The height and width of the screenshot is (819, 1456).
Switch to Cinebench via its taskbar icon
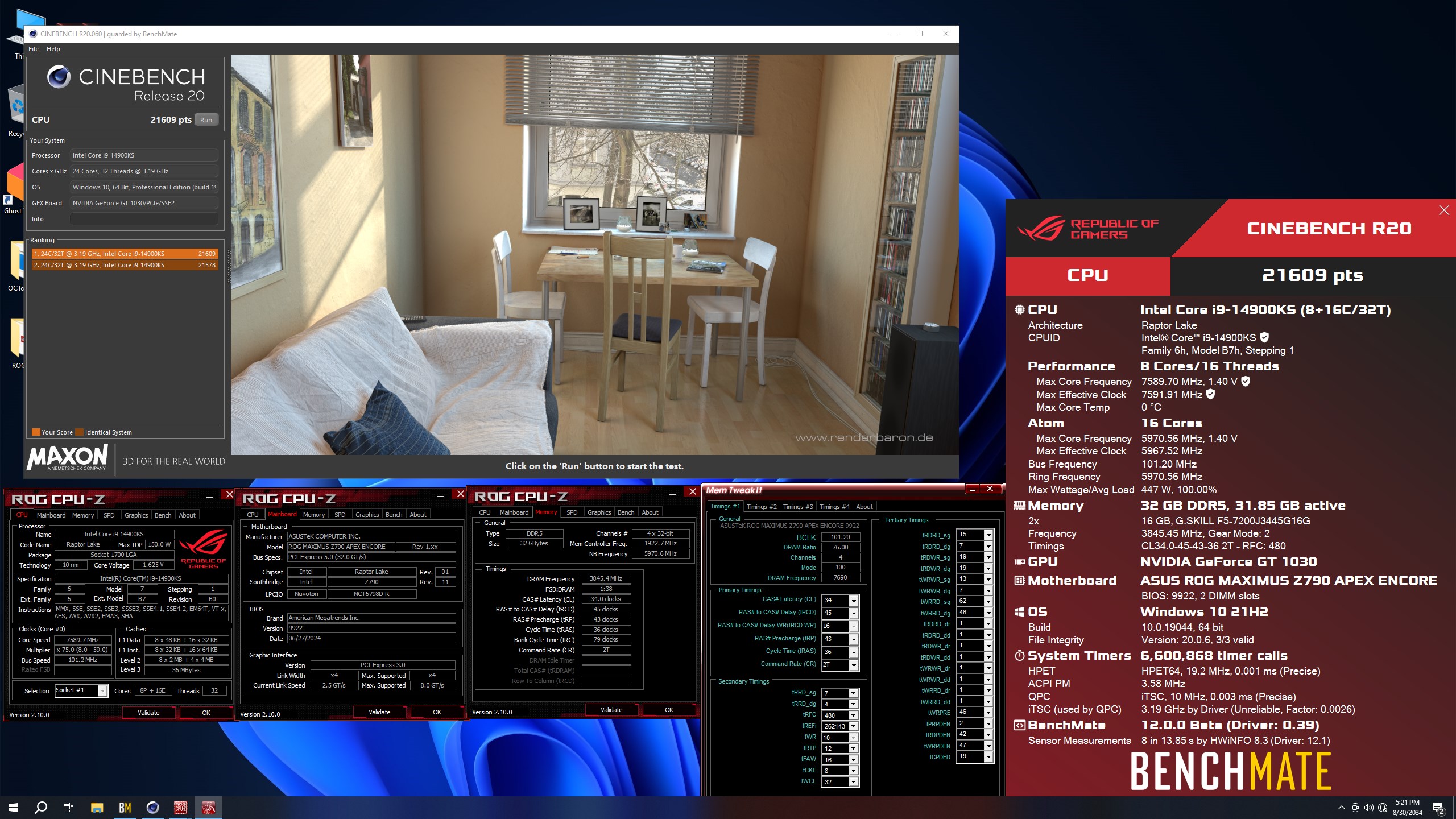click(x=152, y=808)
